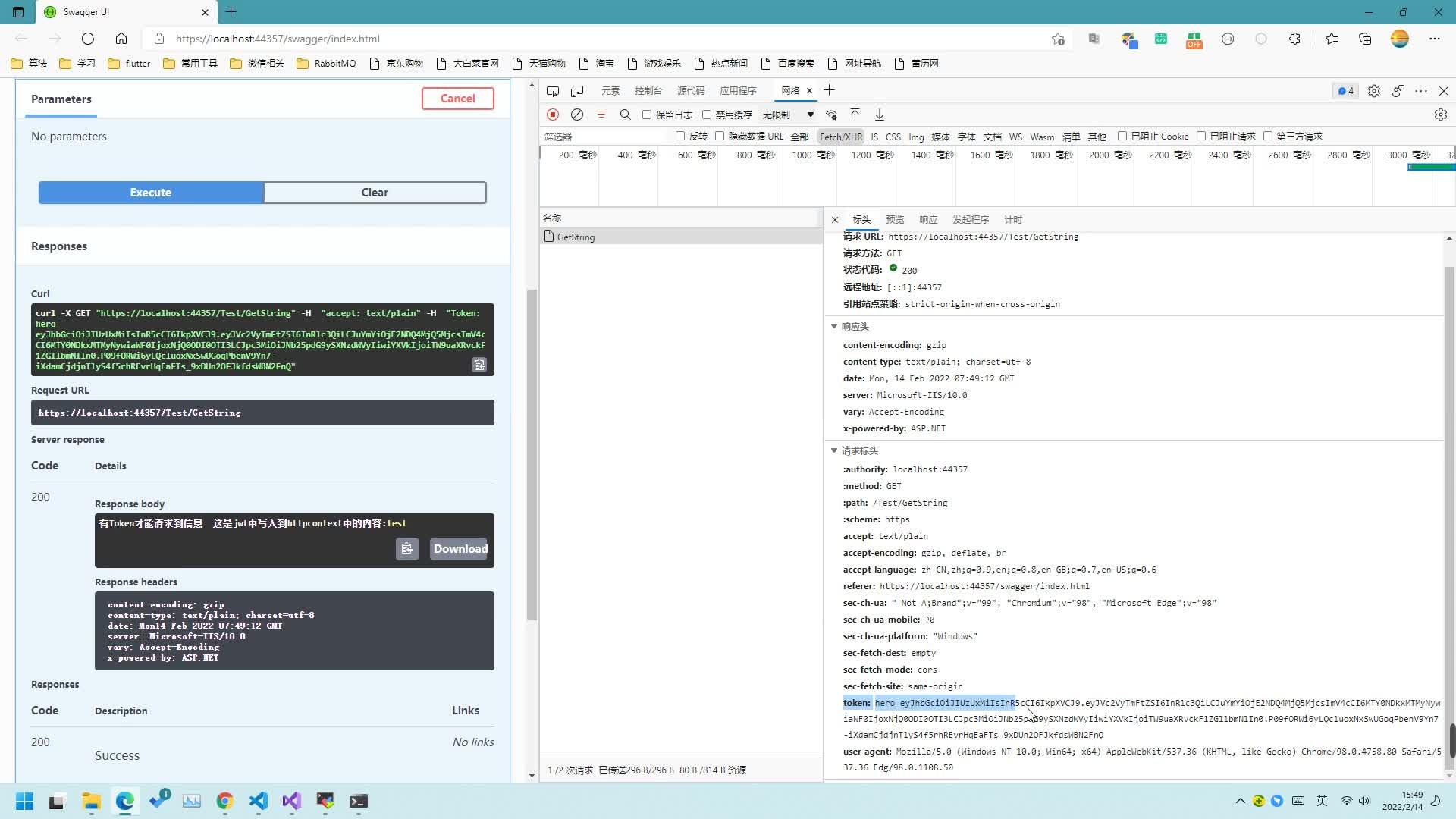The image size is (1456, 819).
Task: Check 禁用缓存 to disable cache
Action: pyautogui.click(x=708, y=114)
